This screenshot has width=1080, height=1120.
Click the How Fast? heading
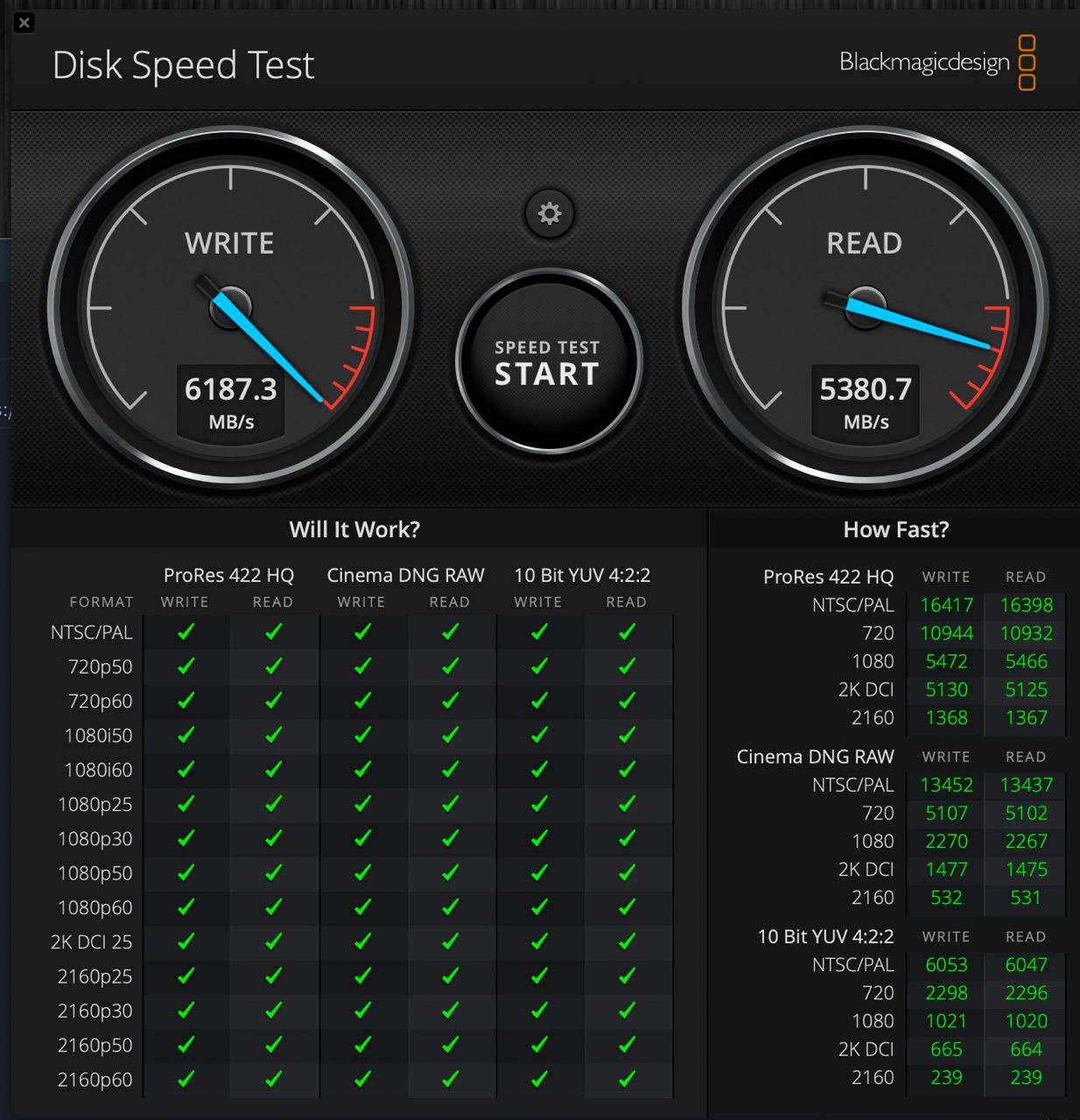tap(895, 529)
